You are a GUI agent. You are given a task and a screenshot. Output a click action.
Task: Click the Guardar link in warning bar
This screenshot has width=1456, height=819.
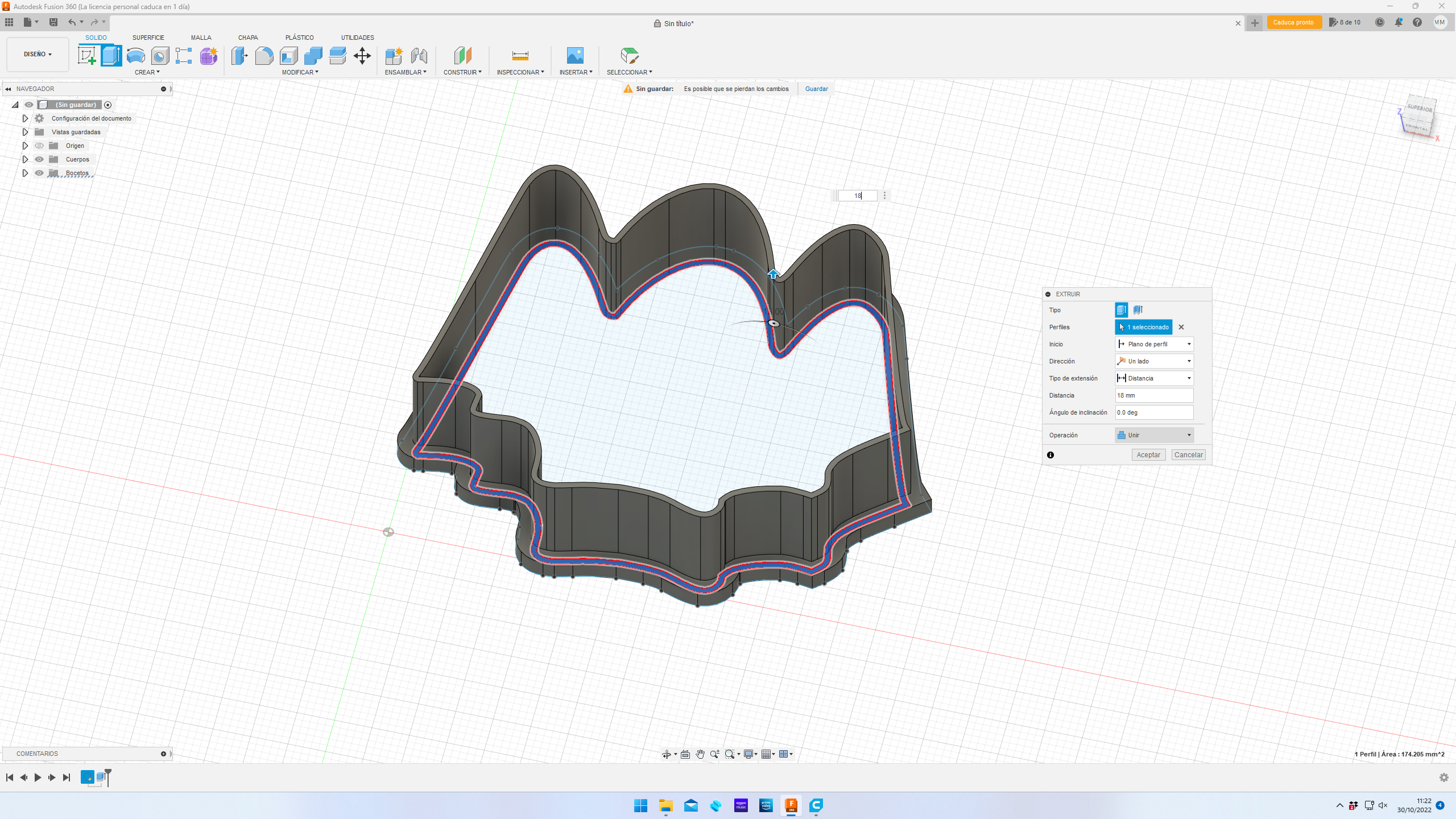click(816, 89)
